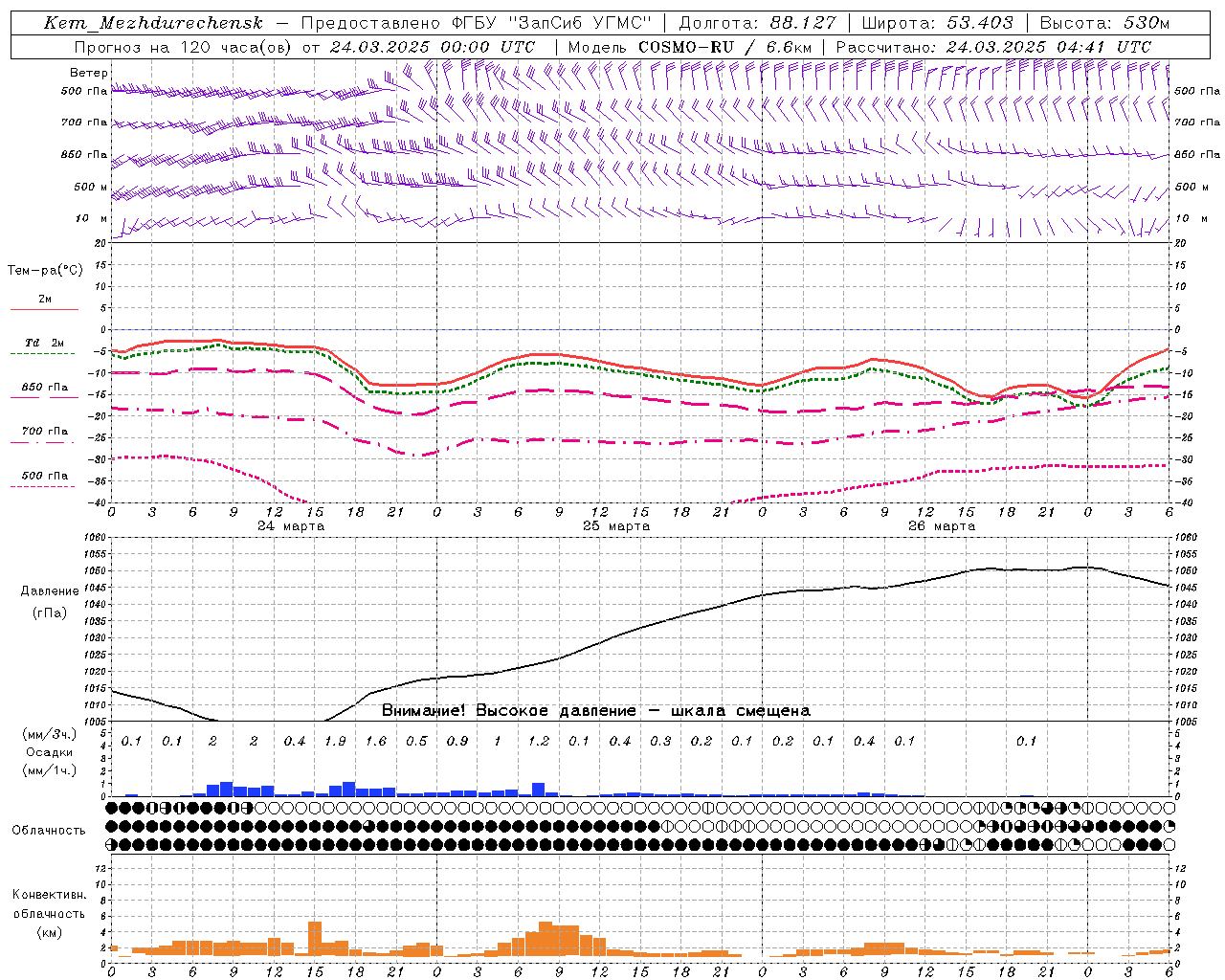
Task: Click the Облачность label
Action: pyautogui.click(x=49, y=831)
